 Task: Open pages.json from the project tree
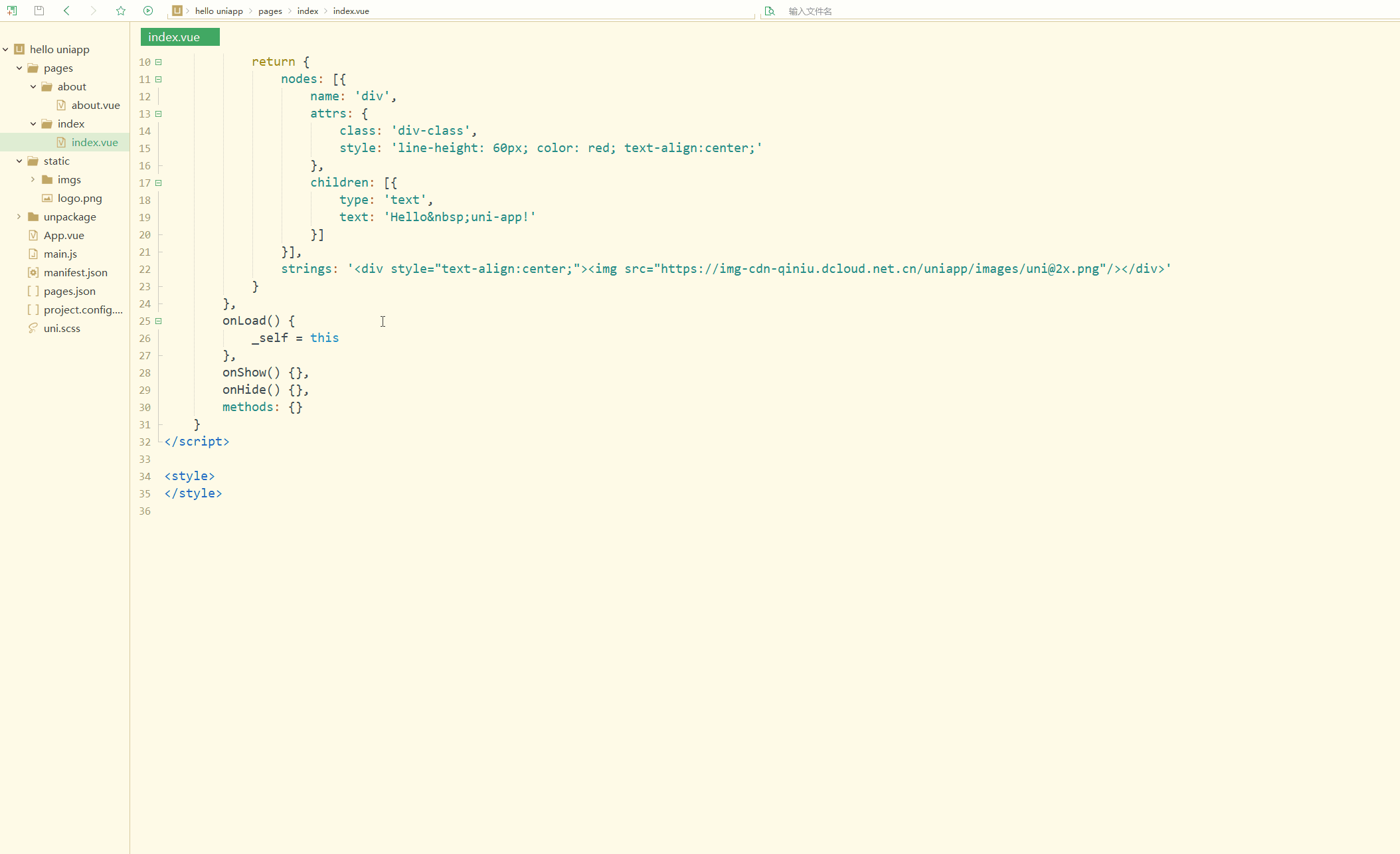(70, 291)
